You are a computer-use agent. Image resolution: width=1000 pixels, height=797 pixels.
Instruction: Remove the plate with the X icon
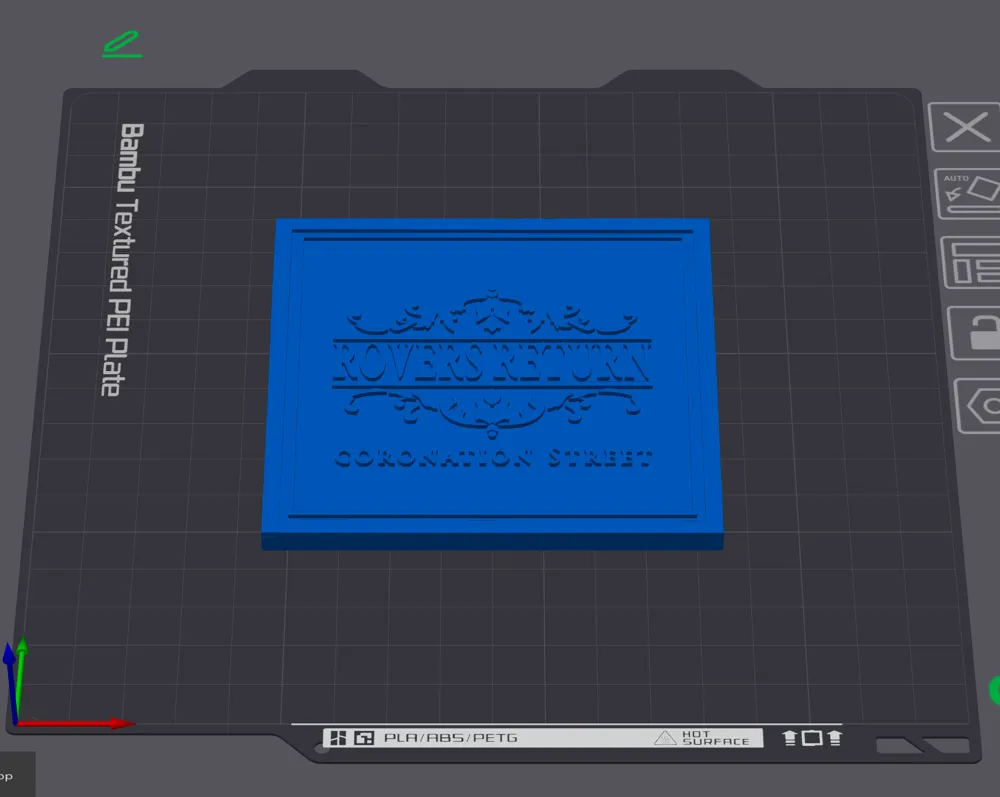[x=965, y=127]
